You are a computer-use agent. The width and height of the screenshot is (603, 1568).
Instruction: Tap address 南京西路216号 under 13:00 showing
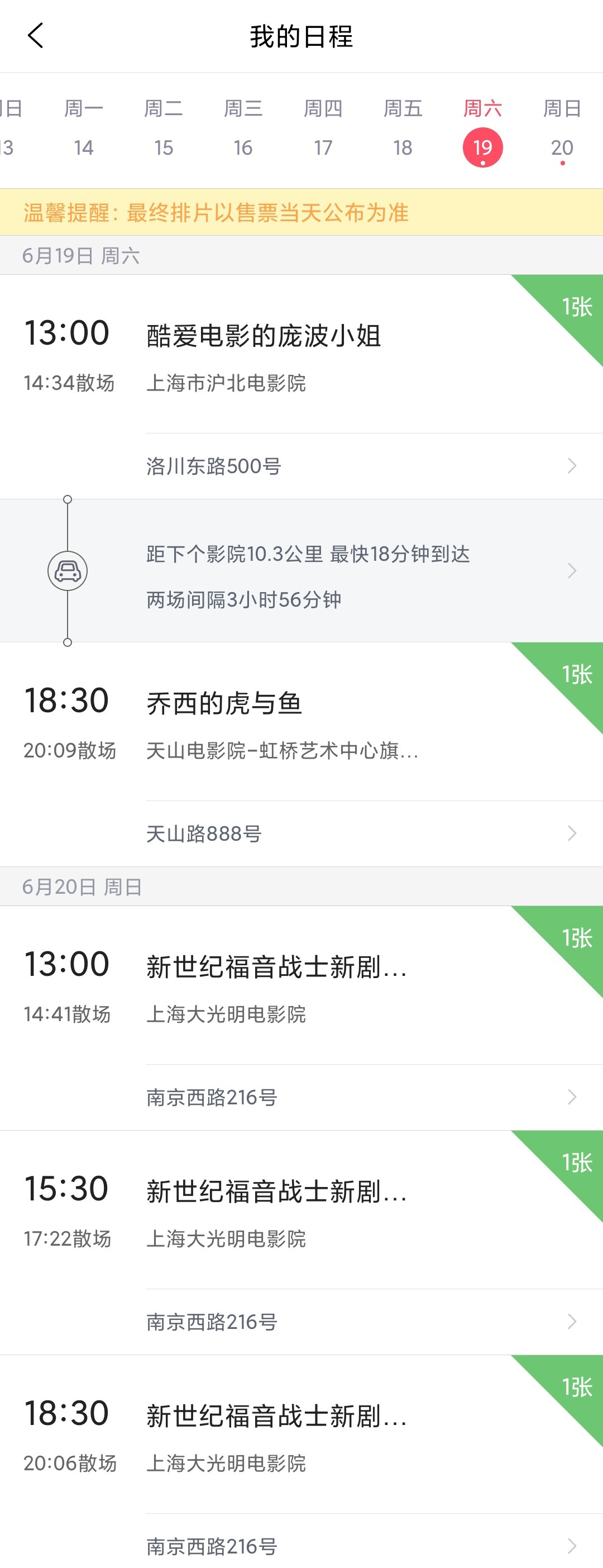tap(212, 1098)
